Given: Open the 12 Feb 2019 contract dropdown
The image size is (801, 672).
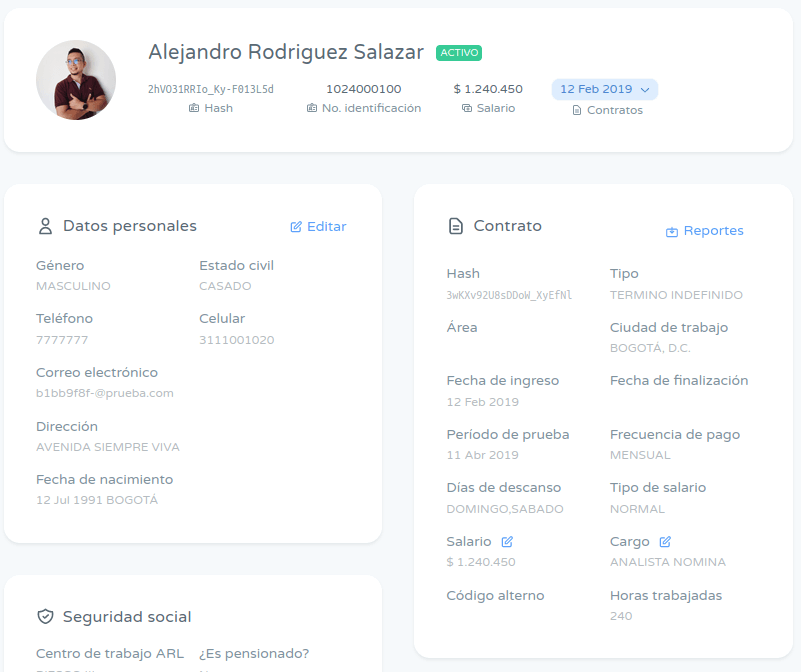Looking at the screenshot, I should [x=604, y=89].
